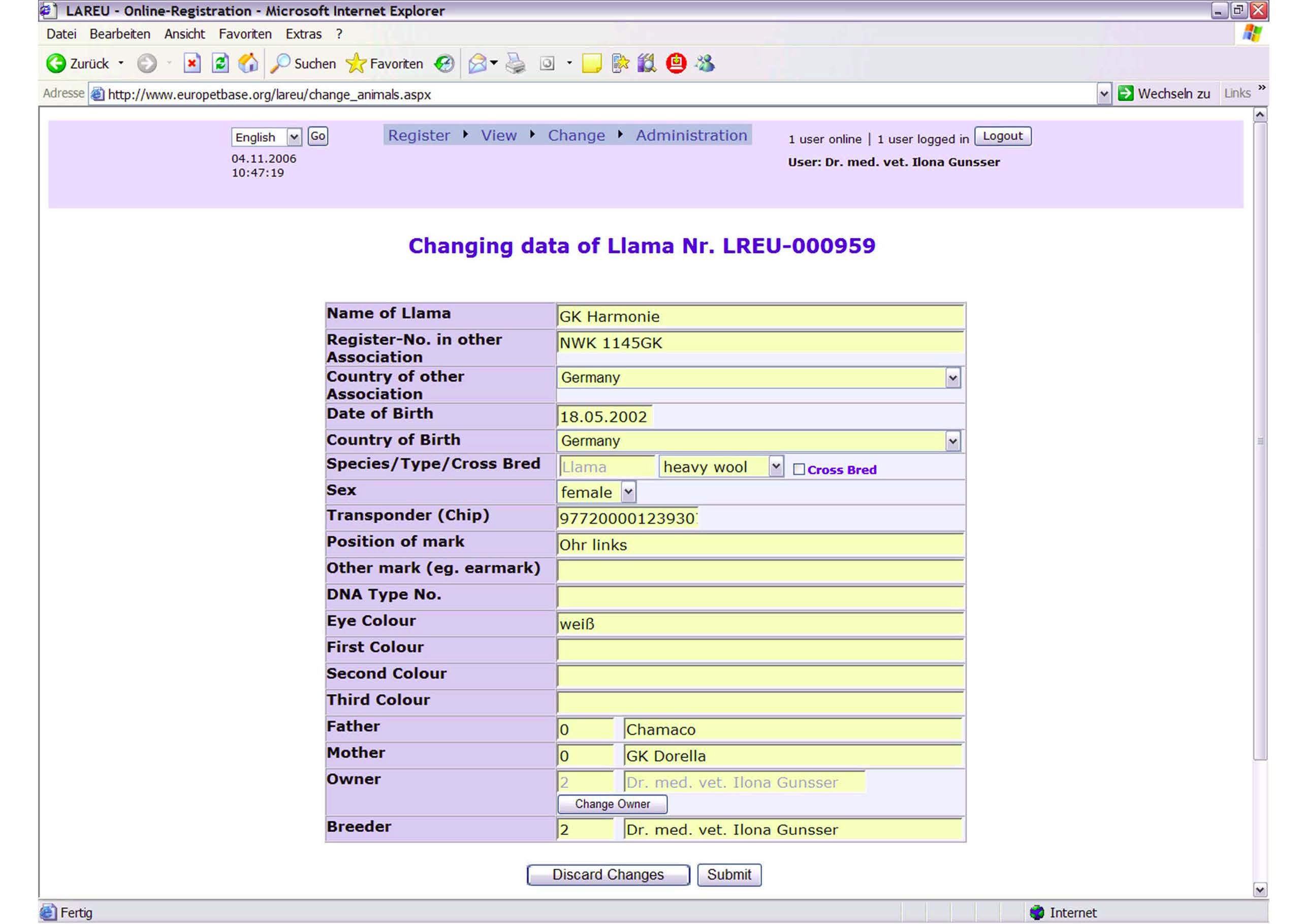The height and width of the screenshot is (924, 1307).
Task: Click the grey forward arrow button
Action: tap(147, 63)
